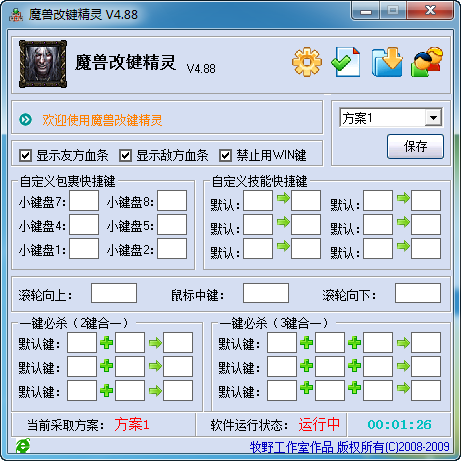Viewport: 461px width, 461px height.
Task: Toggle 显示敌方血条 checkbox
Action: pos(125,156)
